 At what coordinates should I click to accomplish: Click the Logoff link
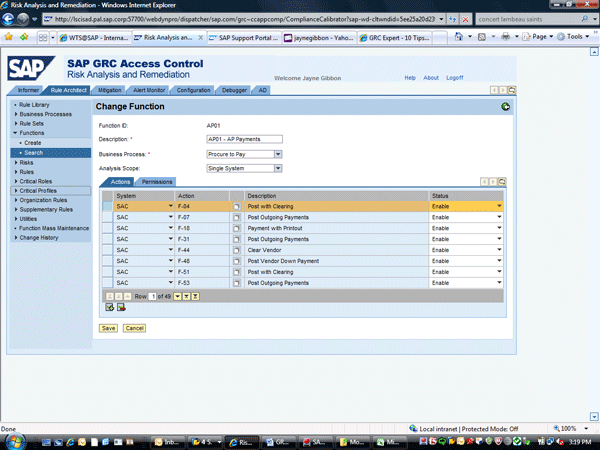(x=455, y=77)
